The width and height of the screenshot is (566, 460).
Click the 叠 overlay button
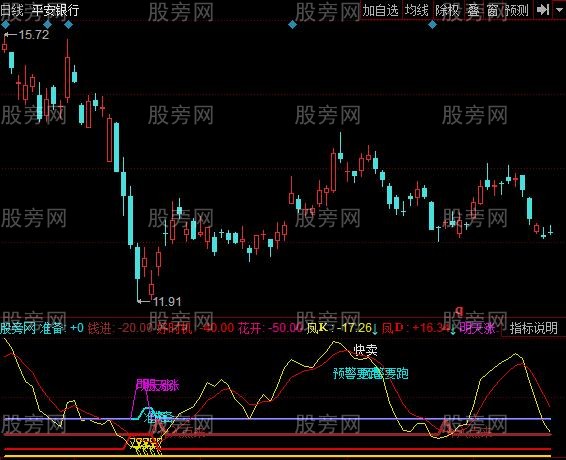pyautogui.click(x=473, y=10)
